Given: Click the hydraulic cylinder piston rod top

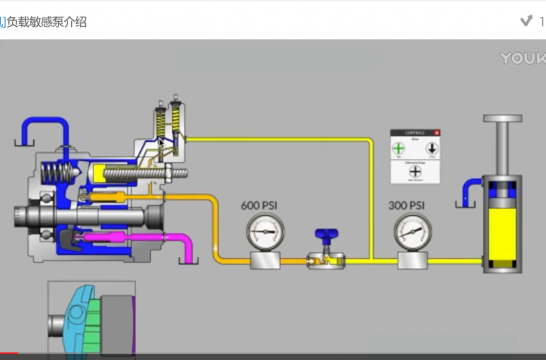Looking at the screenshot, I should [502, 118].
